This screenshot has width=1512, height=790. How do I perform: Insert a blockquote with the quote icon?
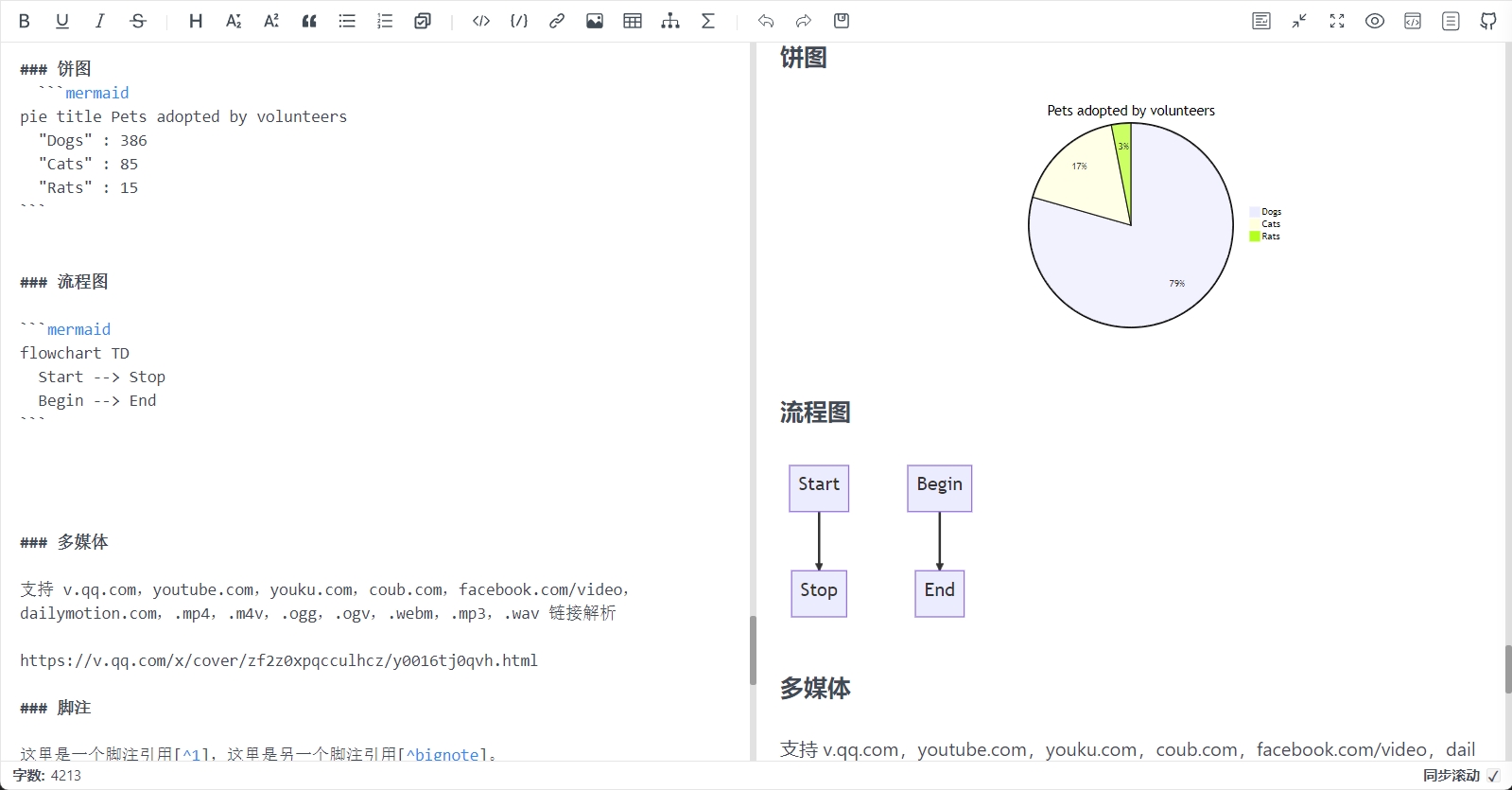(309, 21)
